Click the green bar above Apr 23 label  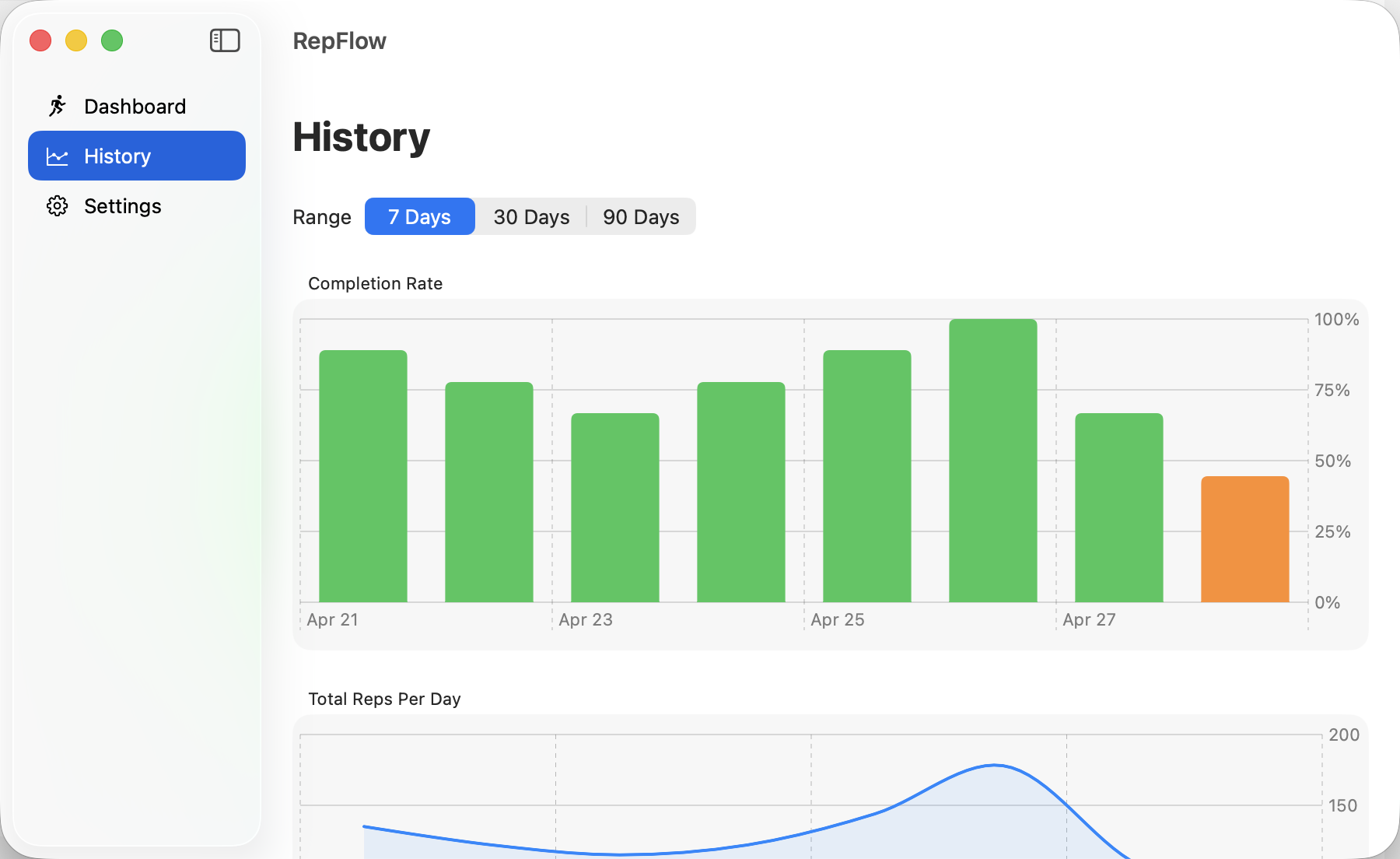[615, 507]
